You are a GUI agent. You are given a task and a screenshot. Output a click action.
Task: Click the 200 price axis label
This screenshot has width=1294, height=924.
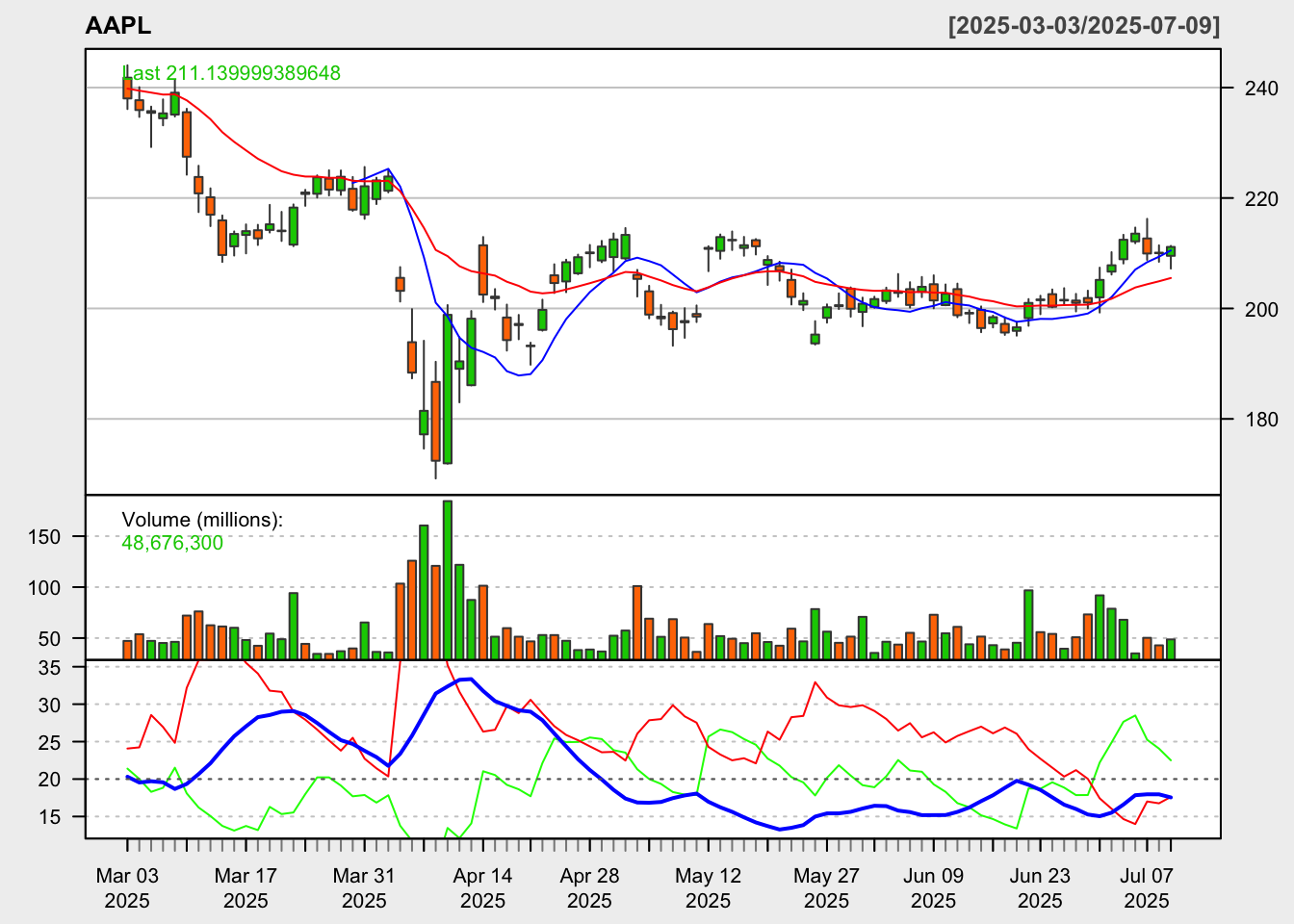pyautogui.click(x=1261, y=309)
